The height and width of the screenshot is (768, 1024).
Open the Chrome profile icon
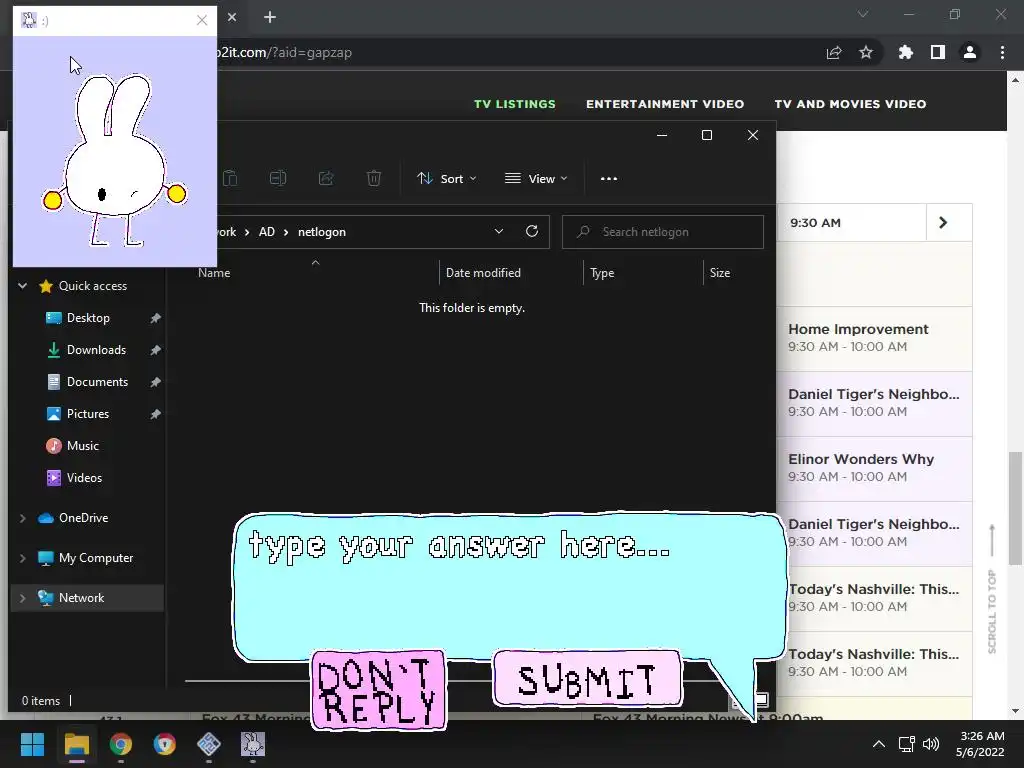point(970,52)
